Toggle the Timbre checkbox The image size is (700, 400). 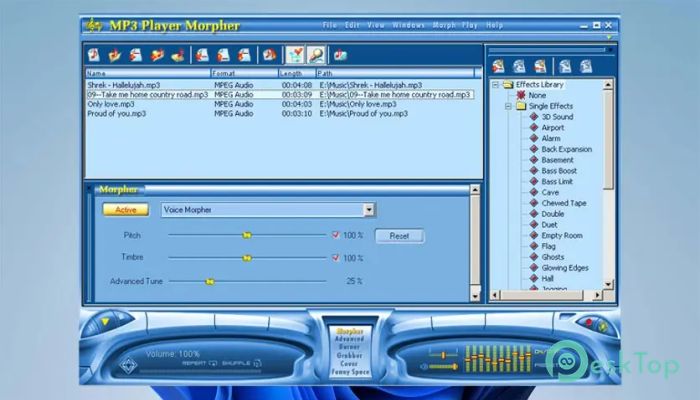point(336,258)
